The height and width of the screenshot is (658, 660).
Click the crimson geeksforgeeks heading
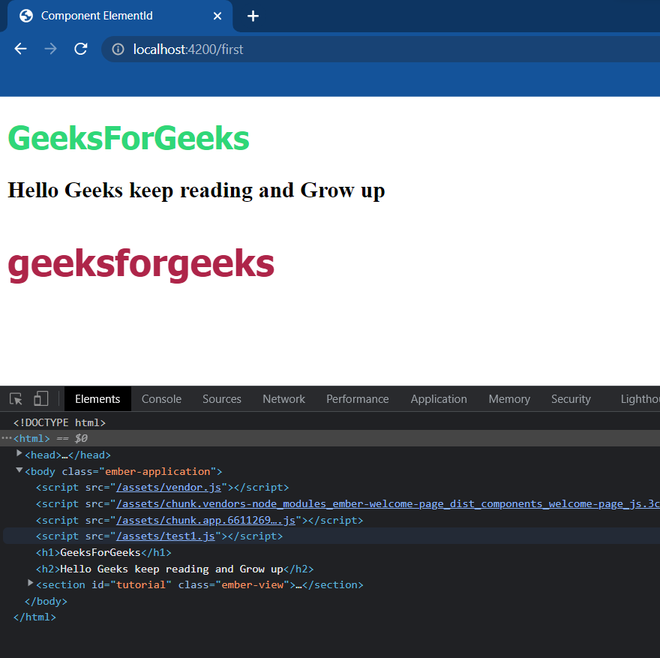(x=141, y=264)
